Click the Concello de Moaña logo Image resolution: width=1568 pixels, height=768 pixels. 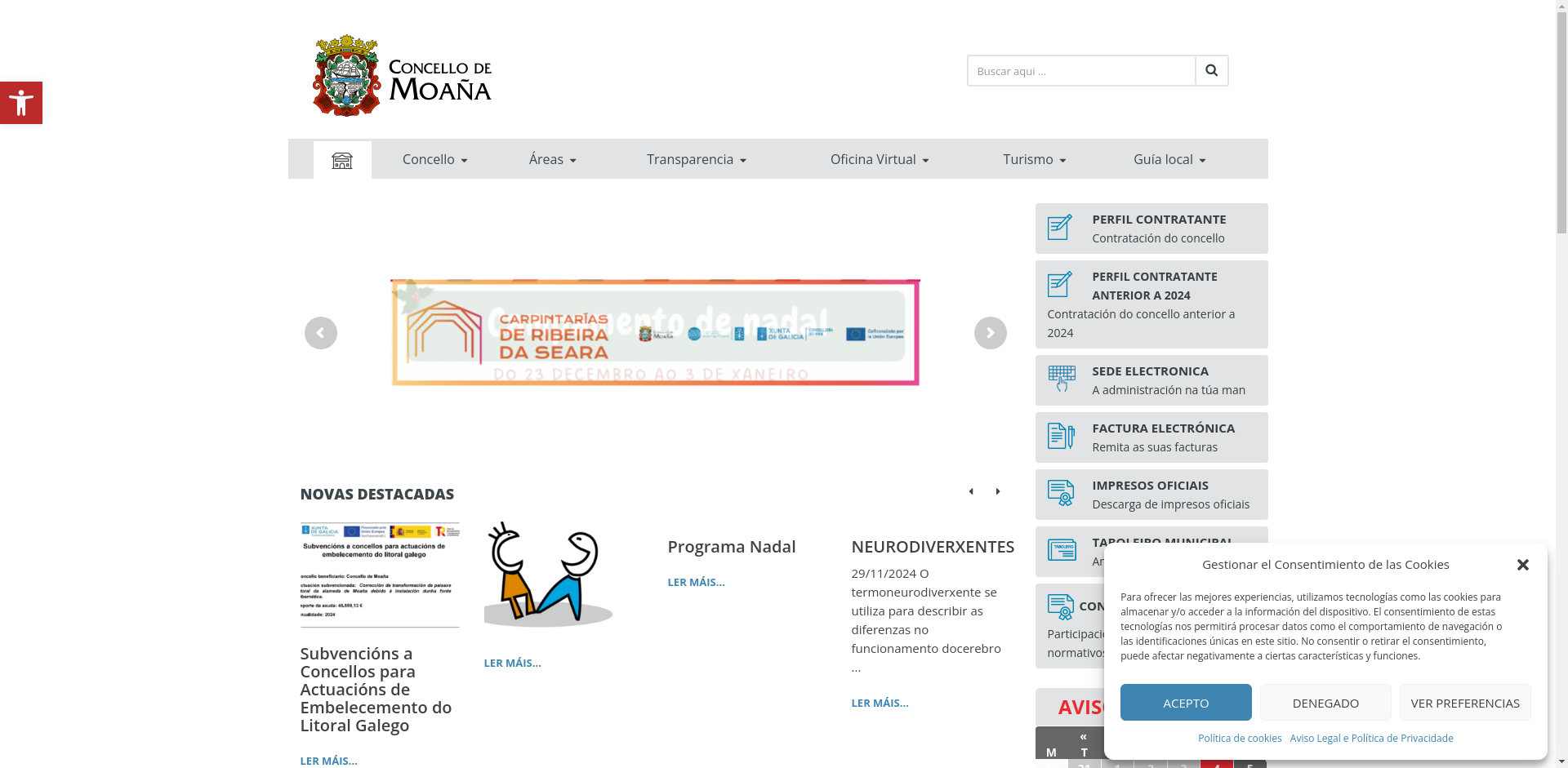coord(402,76)
